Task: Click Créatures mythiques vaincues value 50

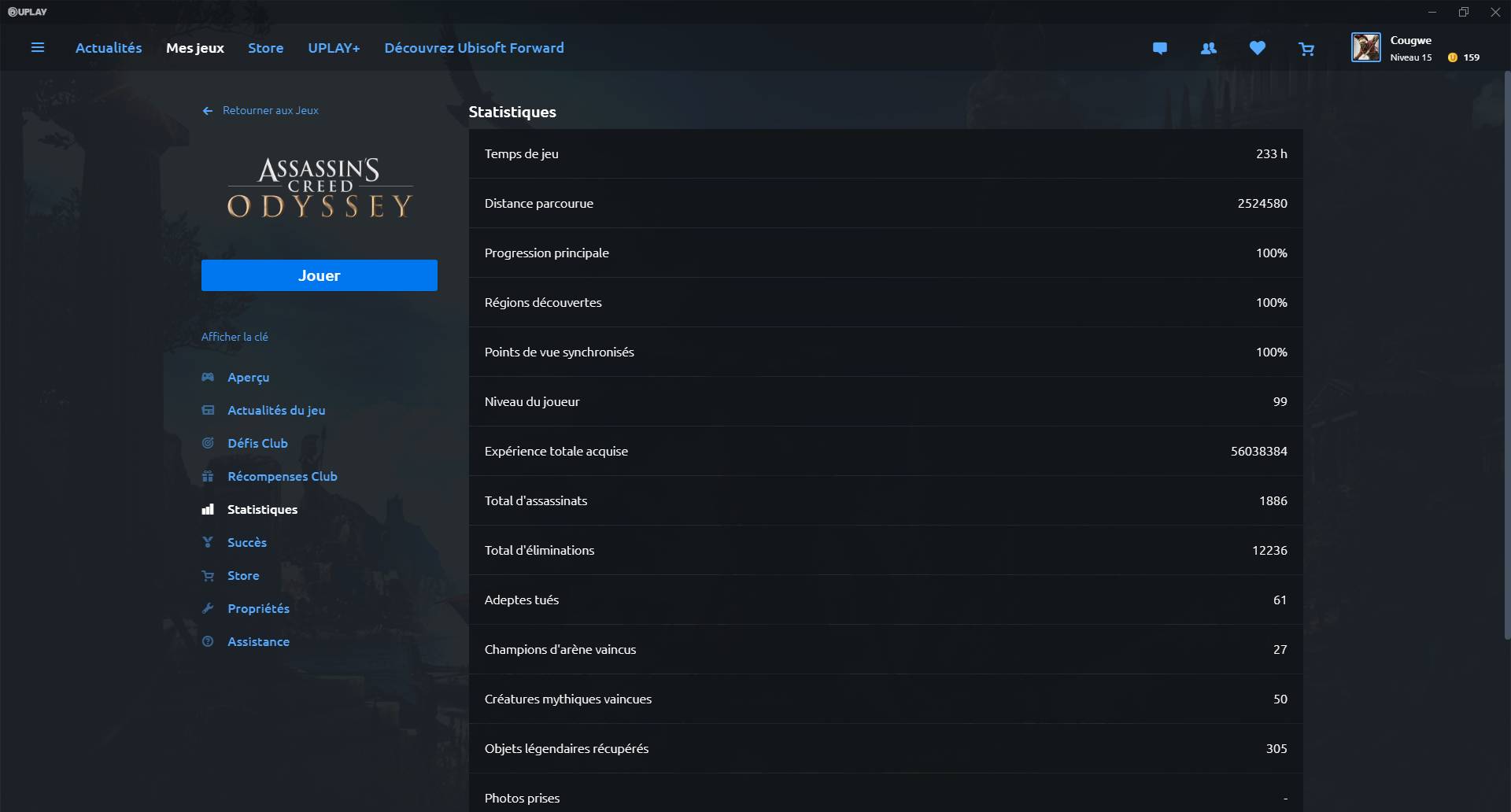Action: (x=1280, y=699)
